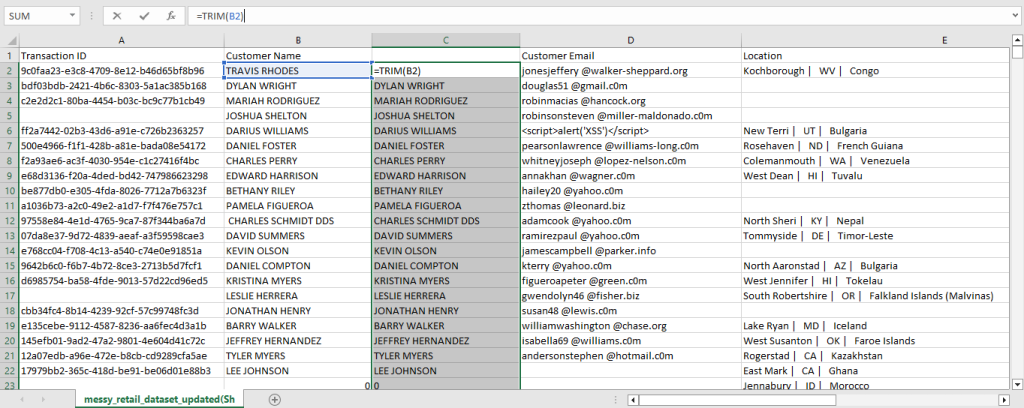Image resolution: width=1024 pixels, height=408 pixels.
Task: Click inside the formula bar containing =TRIM(B2)
Action: pyautogui.click(x=598, y=16)
